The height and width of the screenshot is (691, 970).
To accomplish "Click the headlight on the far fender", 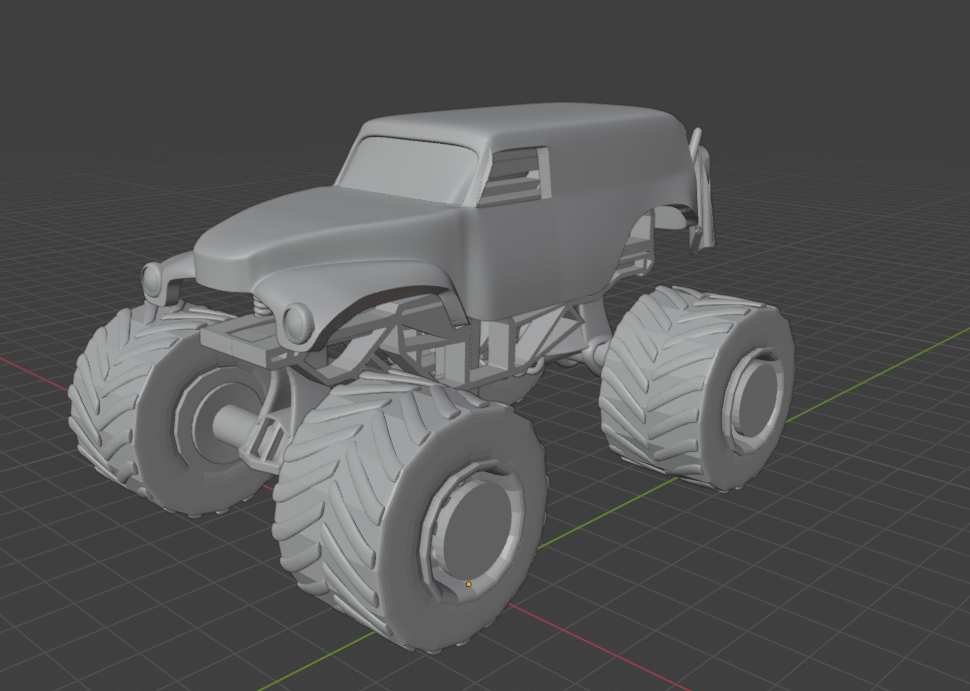I will [x=151, y=279].
